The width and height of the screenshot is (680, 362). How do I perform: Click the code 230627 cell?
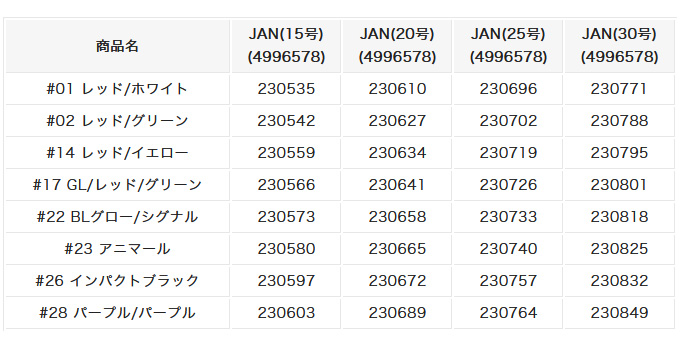[397, 121]
